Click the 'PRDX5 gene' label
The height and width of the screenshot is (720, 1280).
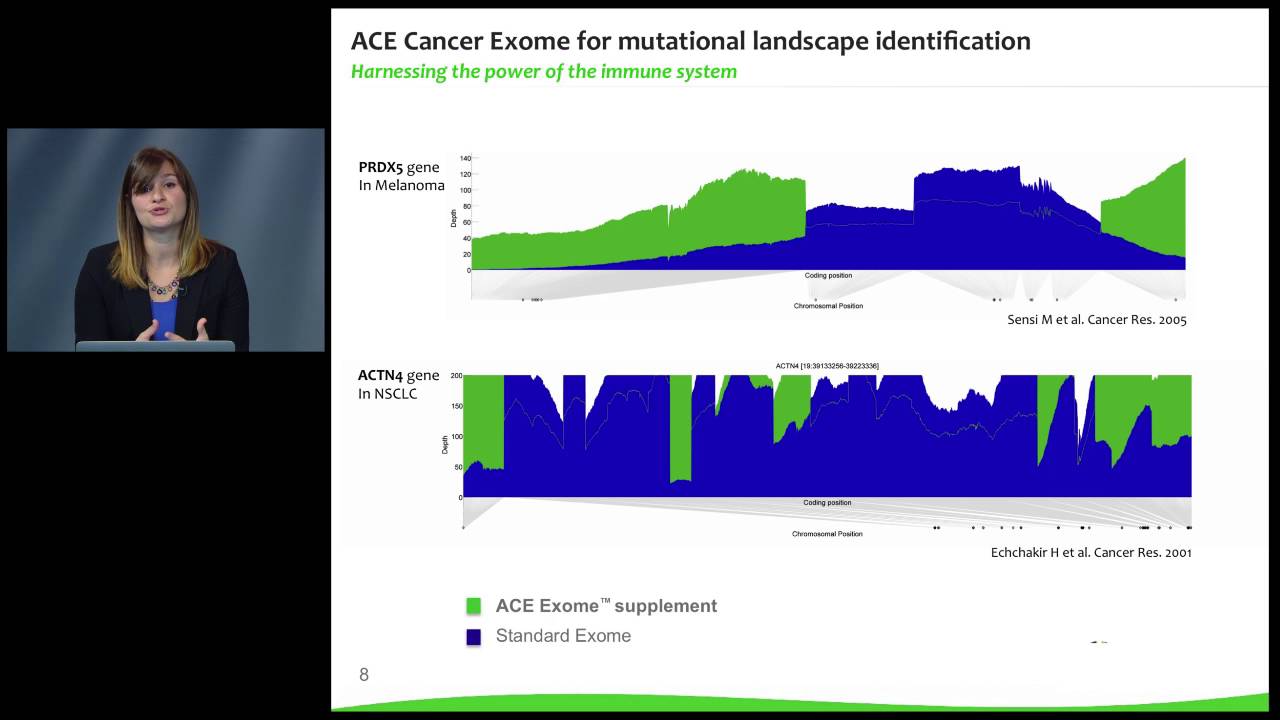[399, 167]
